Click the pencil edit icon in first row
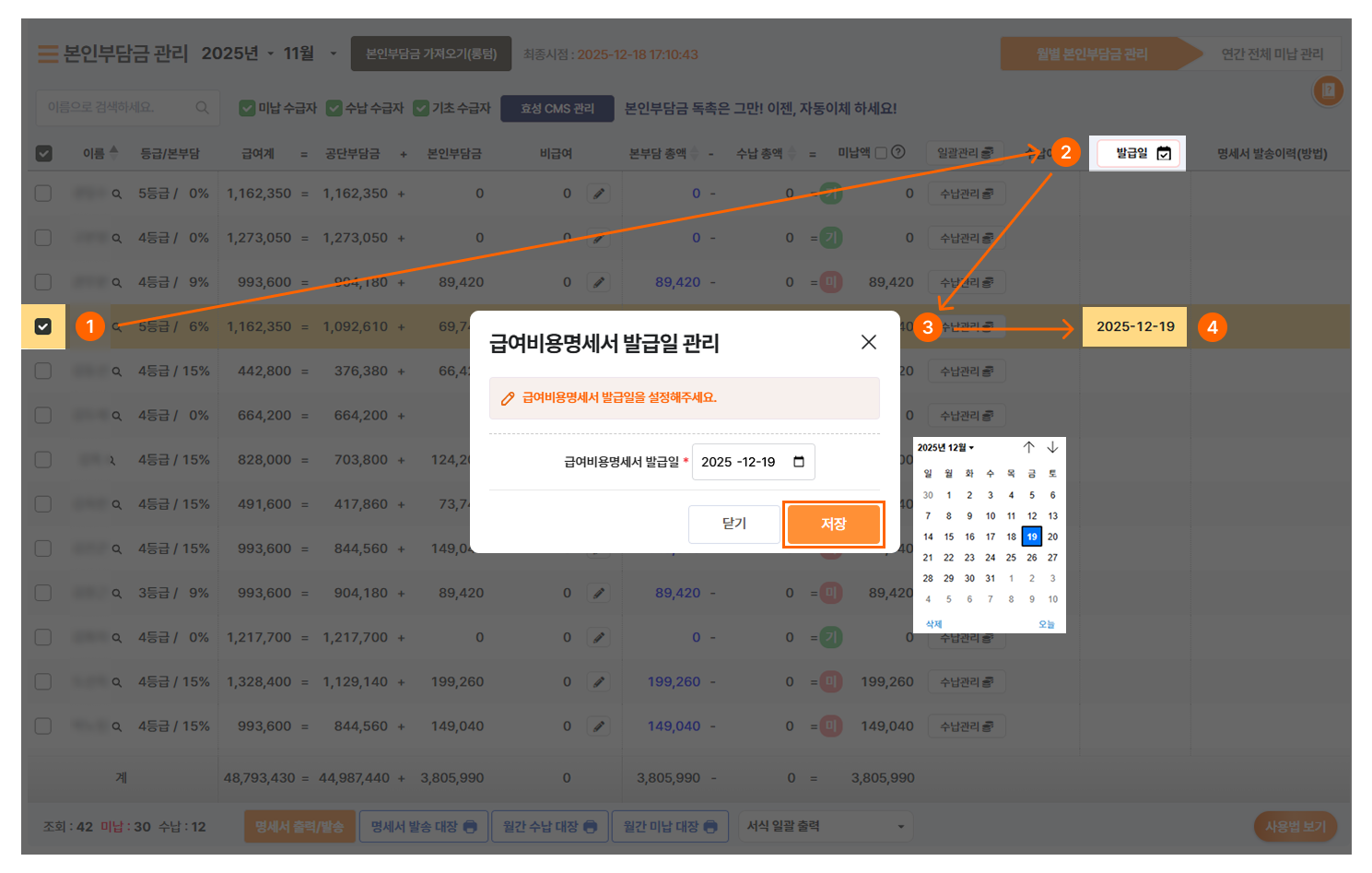 [599, 194]
